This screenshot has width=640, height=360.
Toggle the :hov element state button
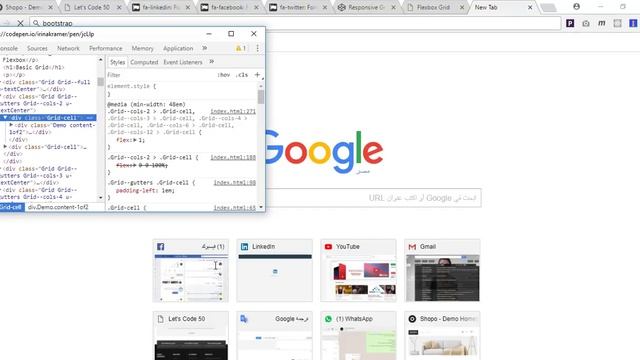click(224, 75)
